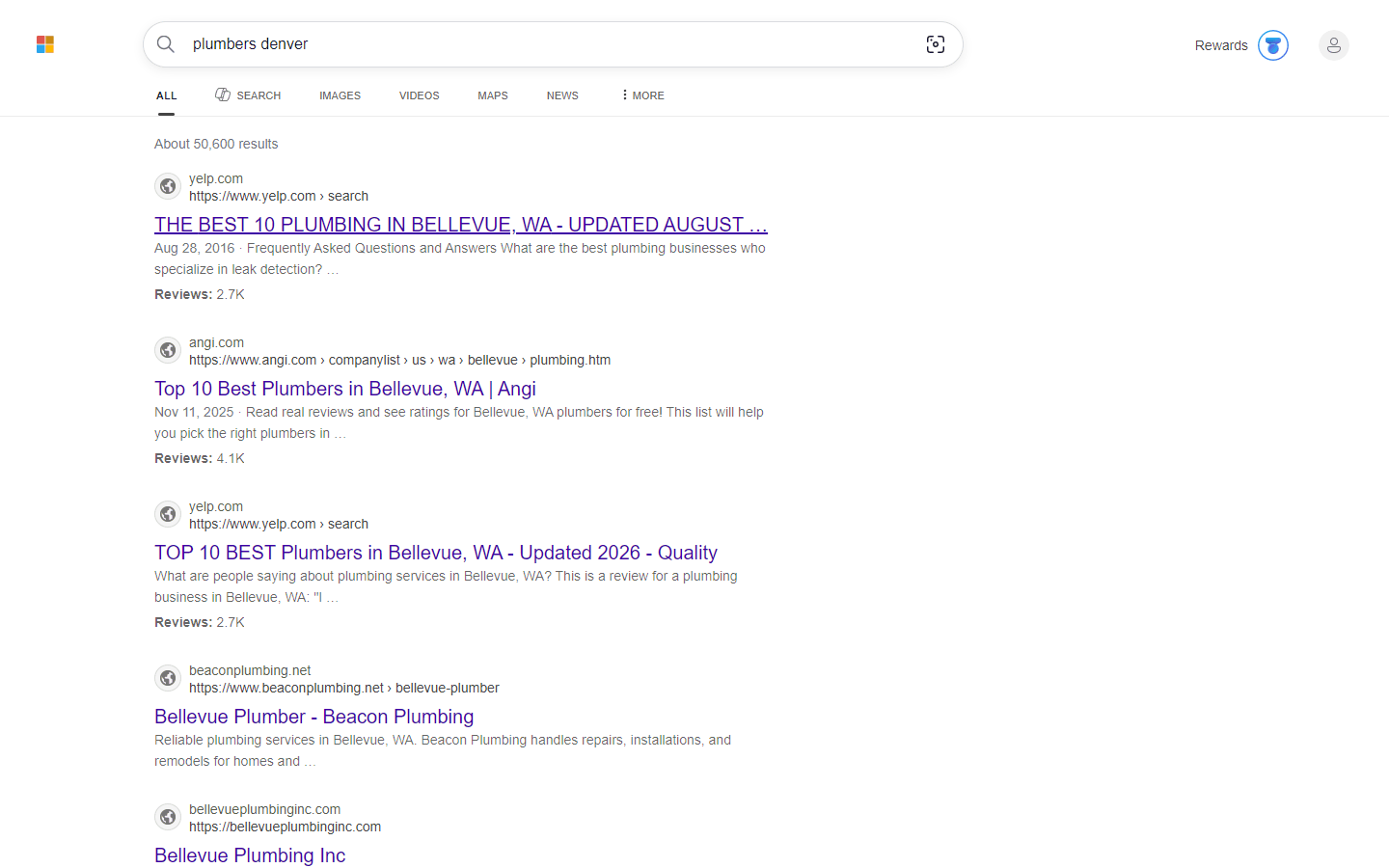The height and width of the screenshot is (868, 1389).
Task: Open the Rewards medal icon
Action: point(1273,45)
